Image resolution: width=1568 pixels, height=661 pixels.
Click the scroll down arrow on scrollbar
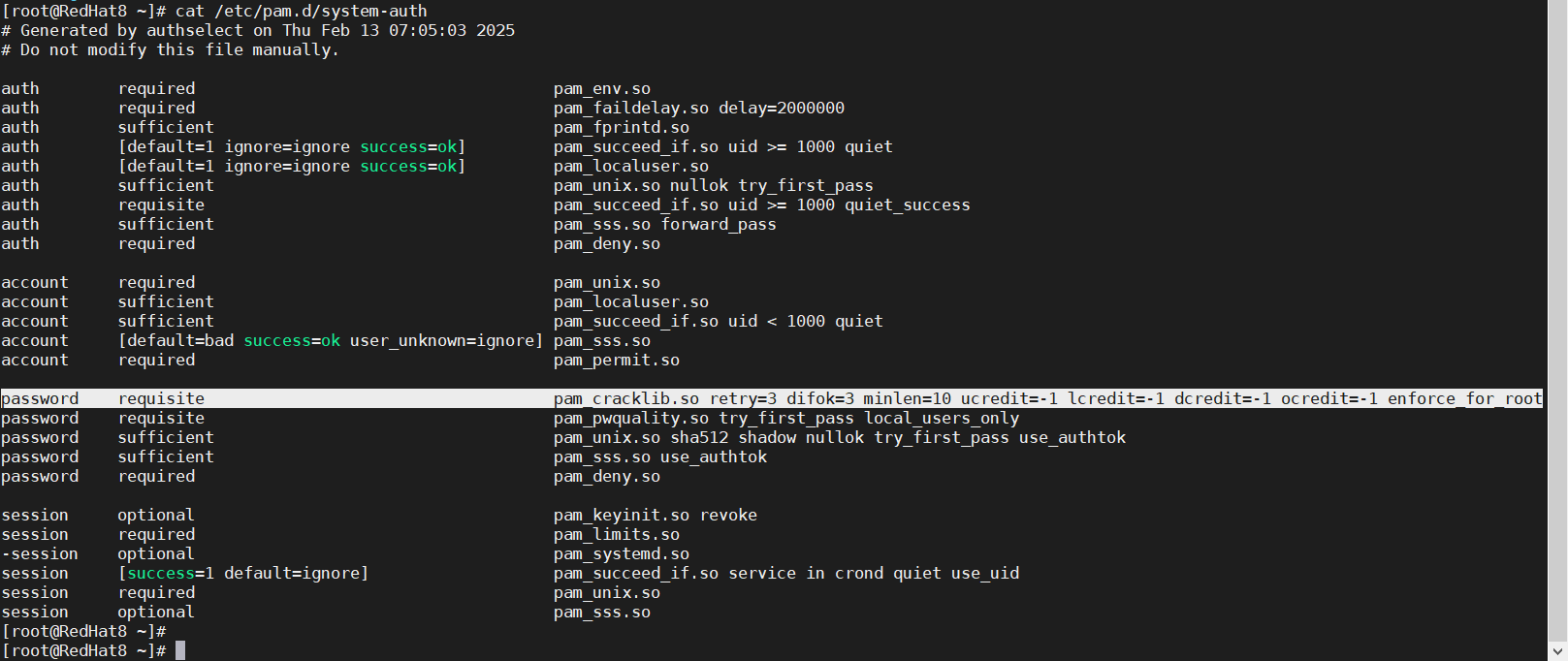[x=1557, y=651]
